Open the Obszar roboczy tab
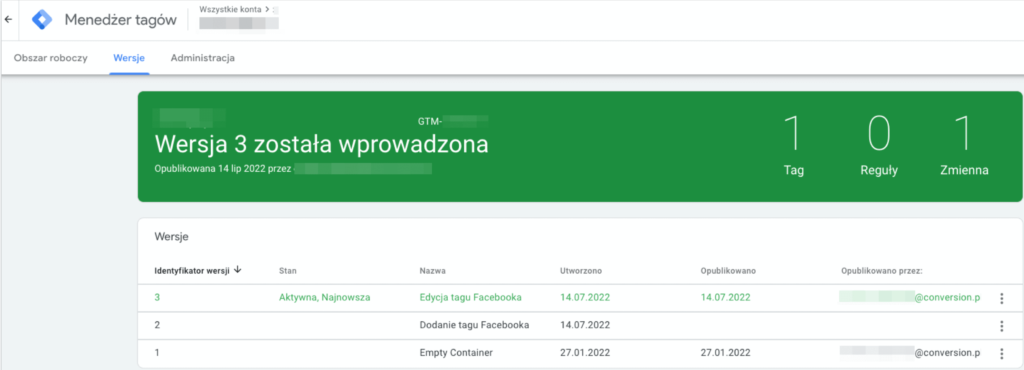 (50, 58)
